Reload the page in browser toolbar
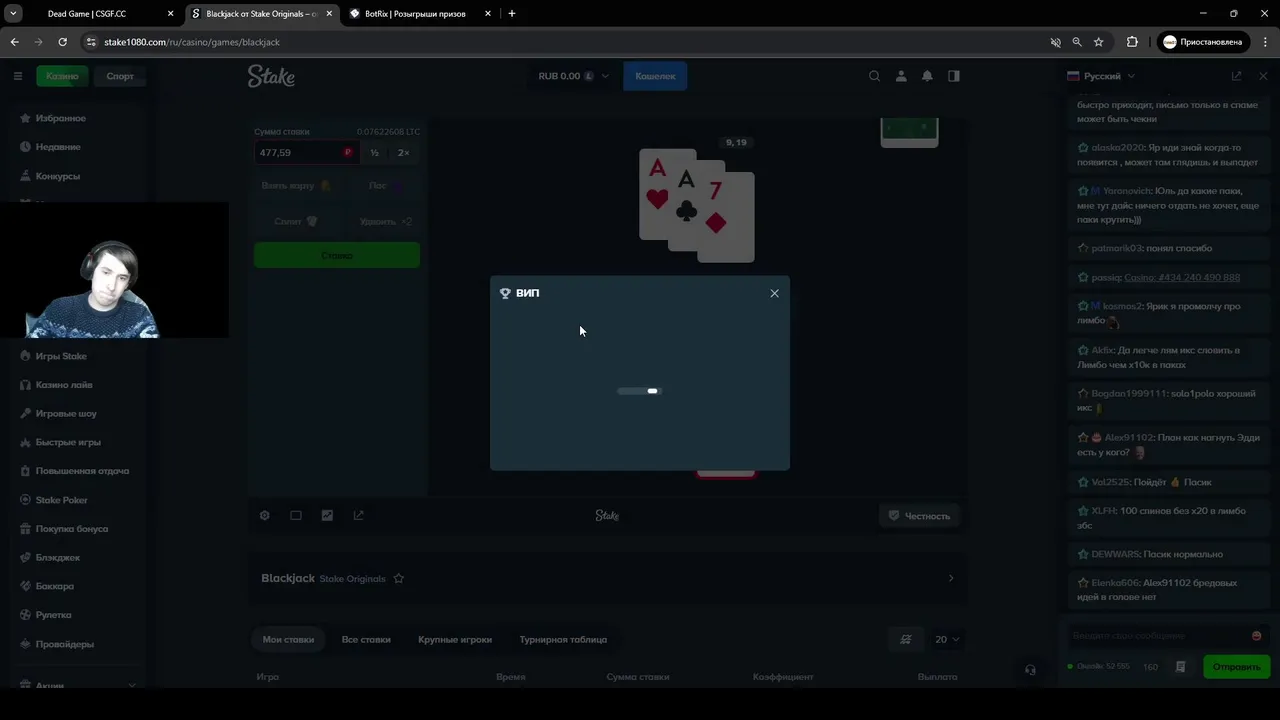 pos(62,42)
